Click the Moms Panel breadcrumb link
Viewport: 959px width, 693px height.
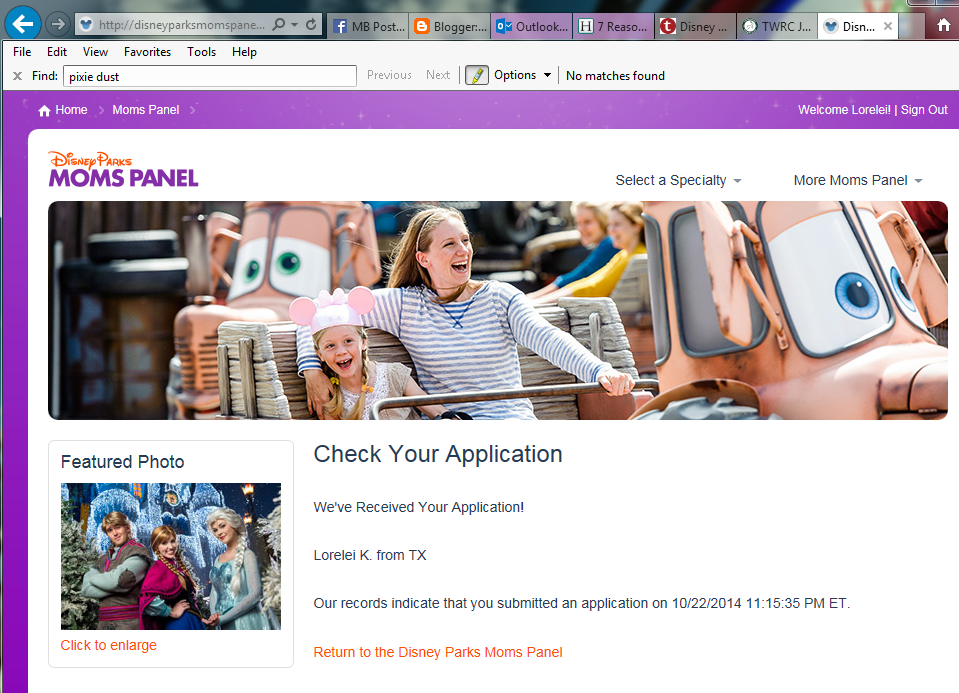pos(146,110)
